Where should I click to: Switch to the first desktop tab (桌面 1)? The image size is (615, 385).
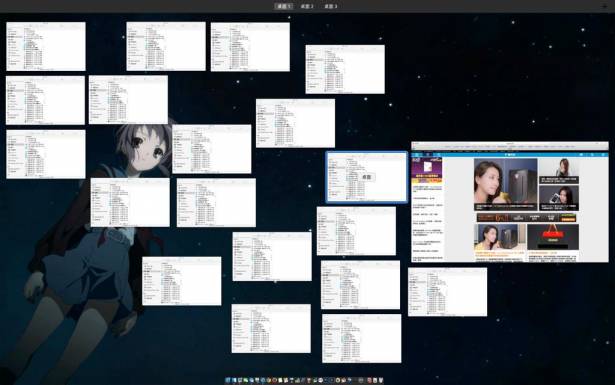(x=283, y=6)
